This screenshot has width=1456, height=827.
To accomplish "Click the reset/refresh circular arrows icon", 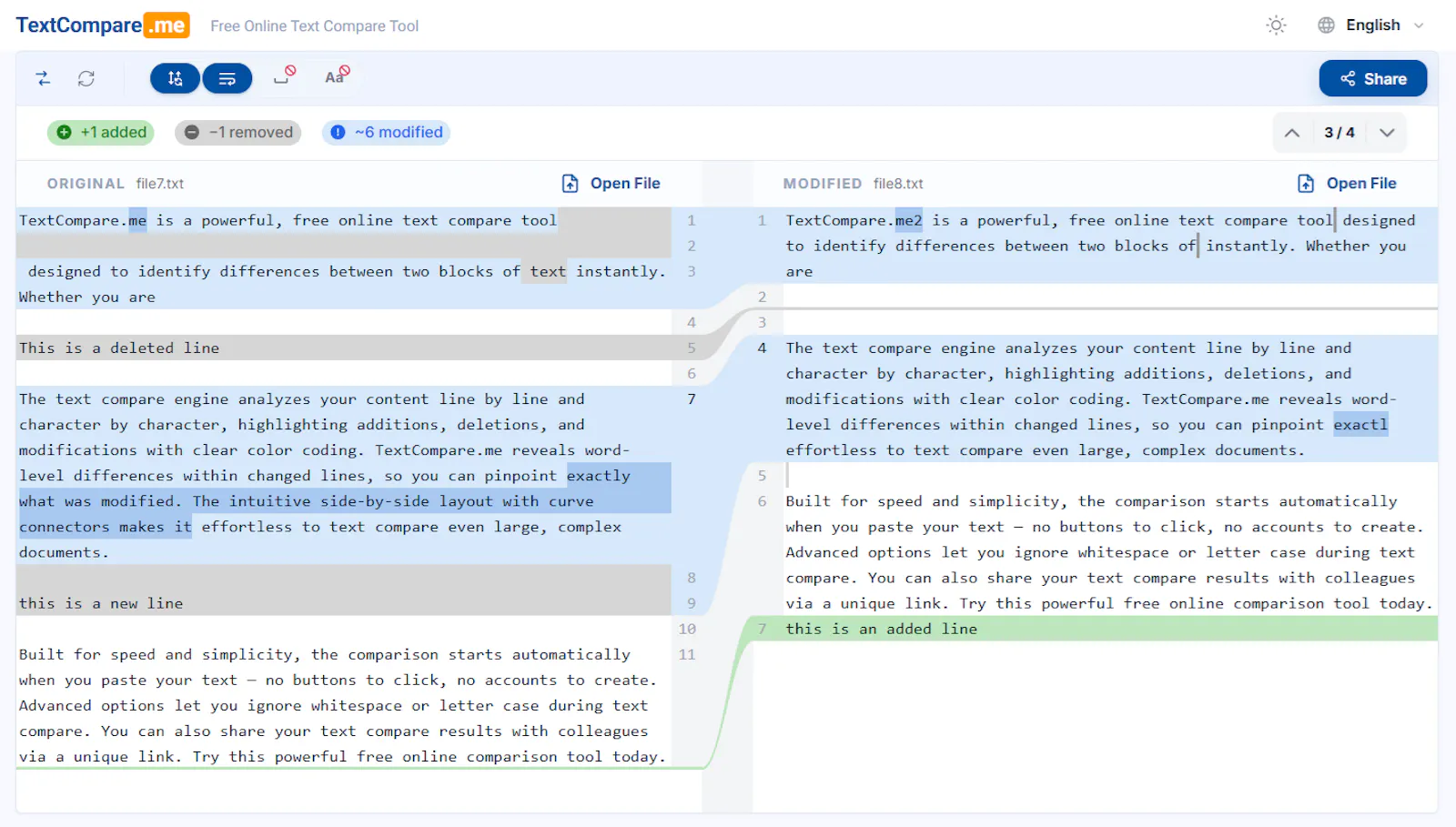I will point(86,78).
